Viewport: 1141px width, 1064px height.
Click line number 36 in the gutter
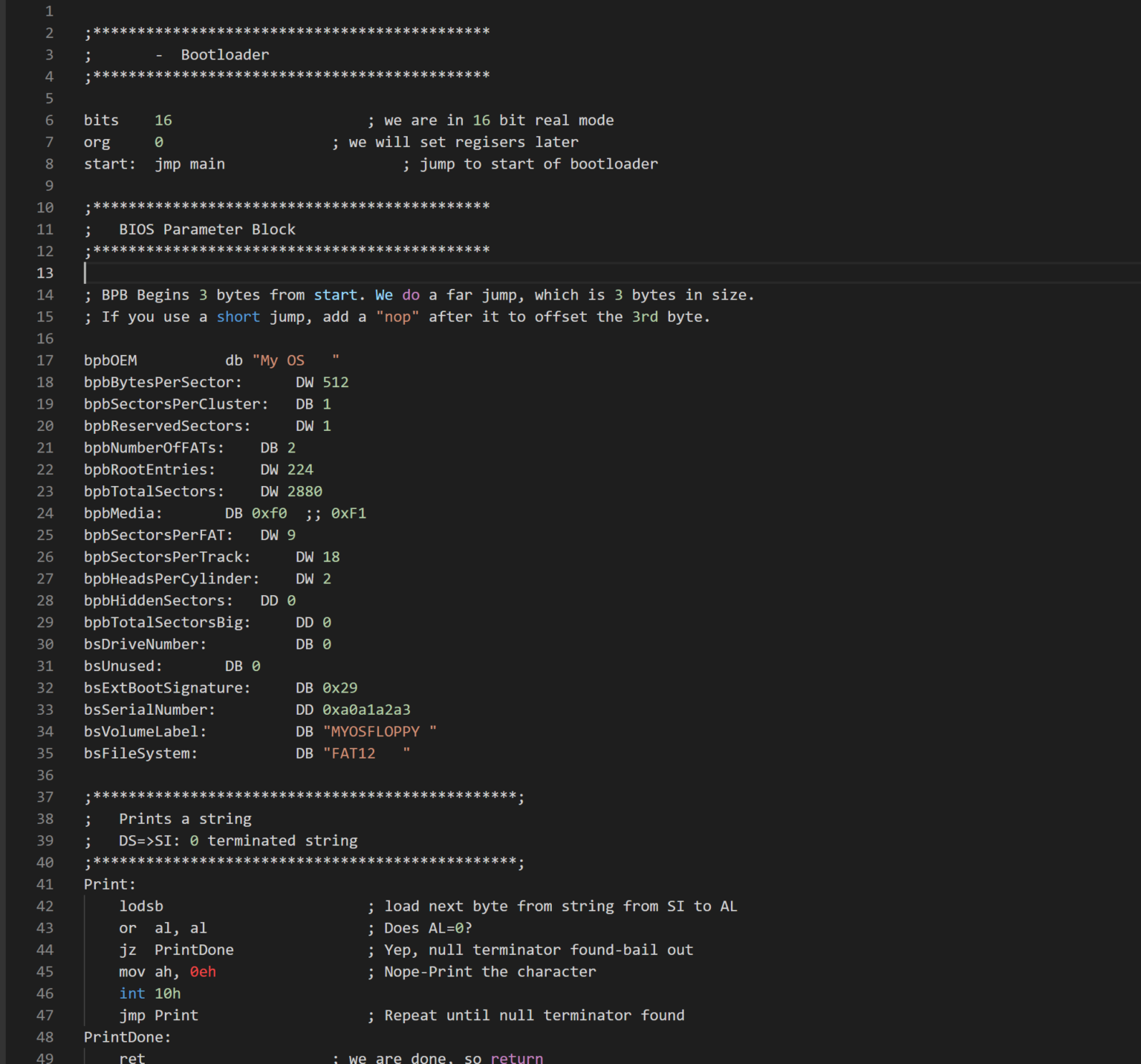(45, 775)
